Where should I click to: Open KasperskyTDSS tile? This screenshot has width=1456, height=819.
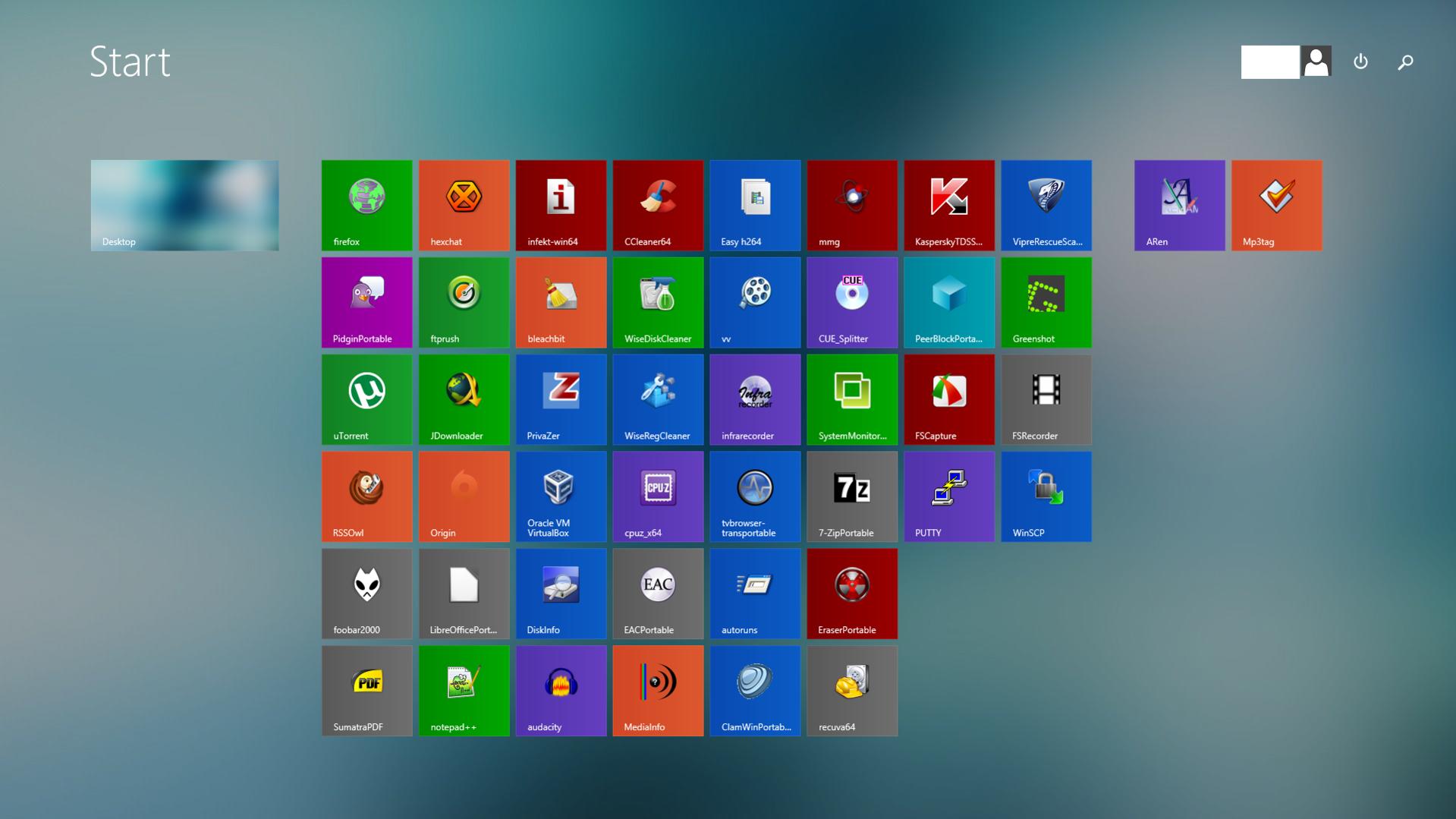pos(949,205)
